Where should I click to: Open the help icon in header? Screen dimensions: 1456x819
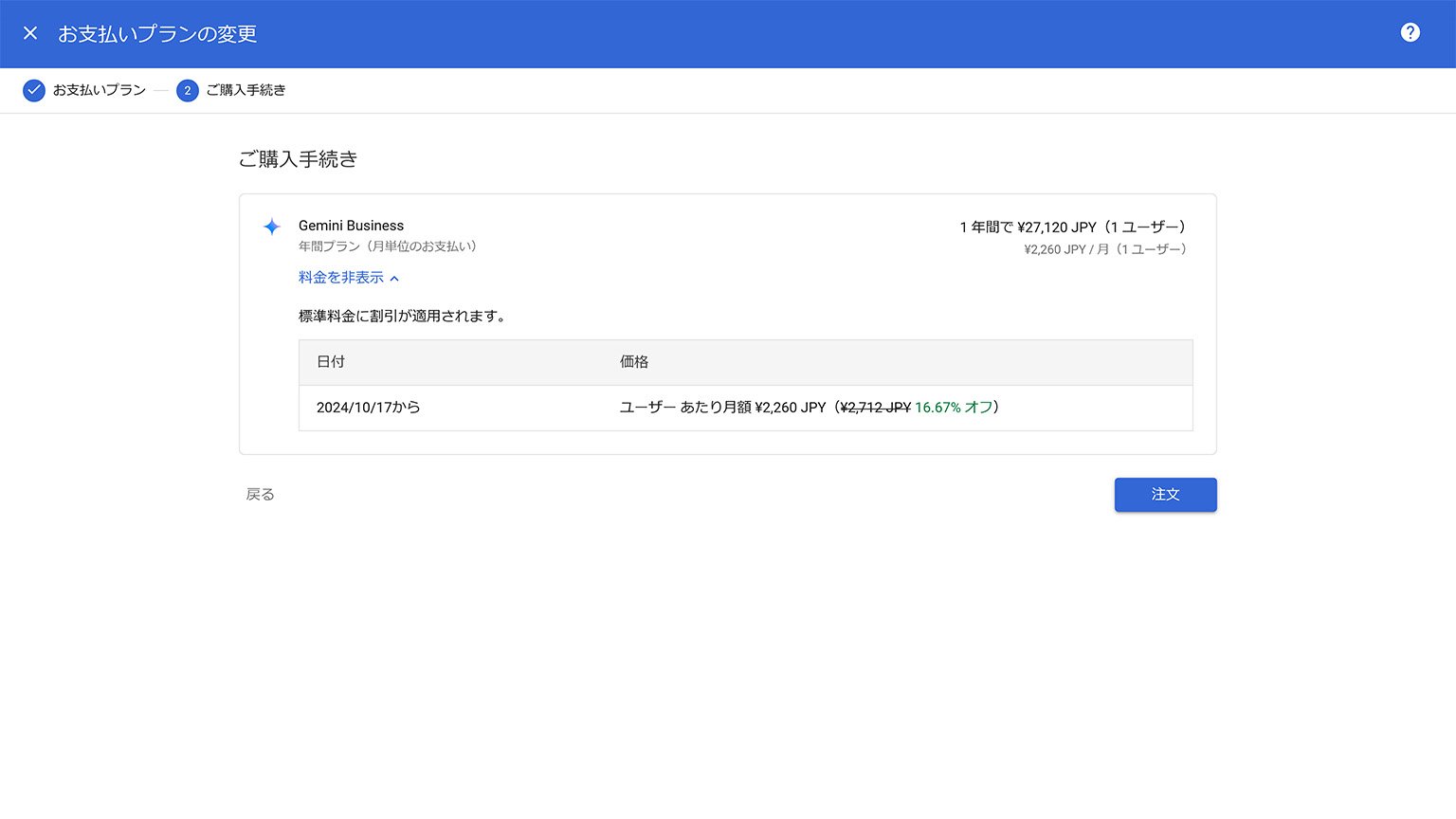[x=1410, y=32]
